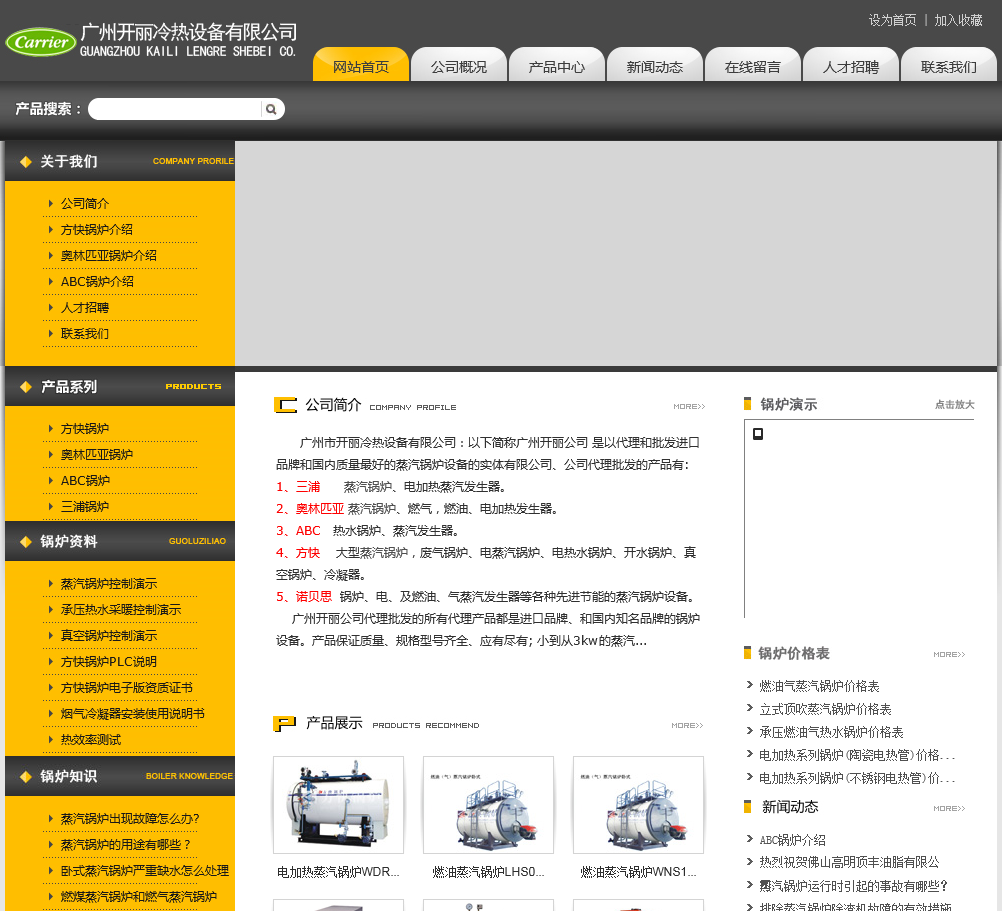1002x911 pixels.
Task: Click the 电加热蒸汽锅炉WDR... caption
Action: (338, 872)
